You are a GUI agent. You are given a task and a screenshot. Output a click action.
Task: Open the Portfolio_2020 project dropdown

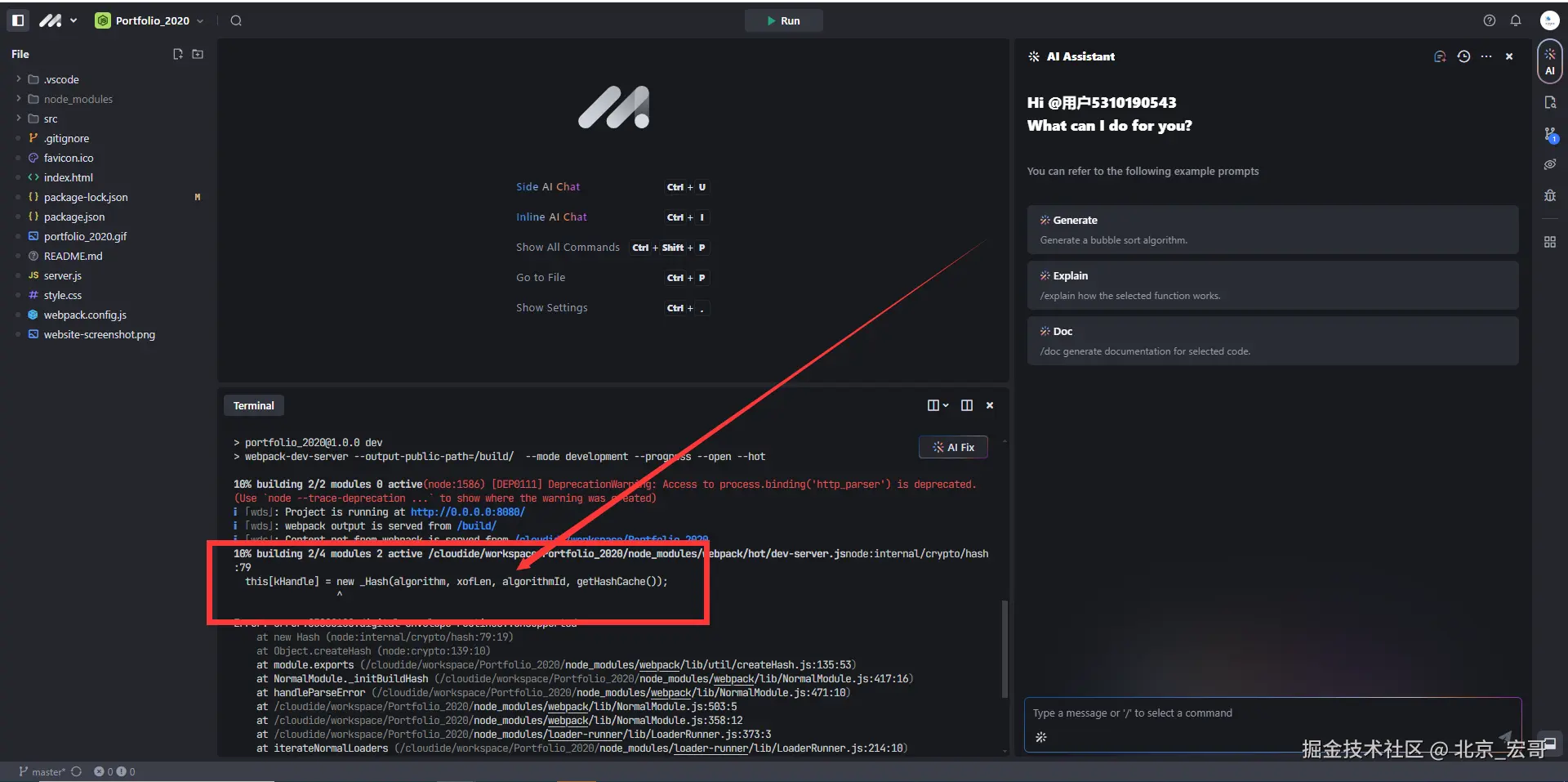[149, 20]
